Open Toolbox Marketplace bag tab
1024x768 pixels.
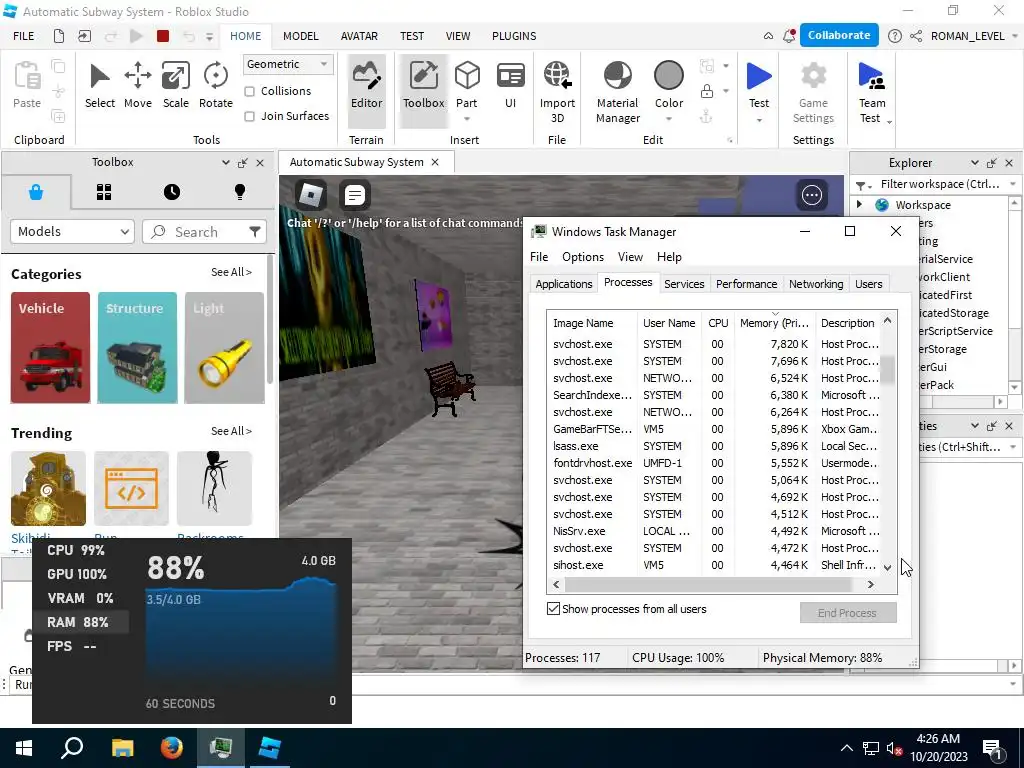tap(36, 192)
